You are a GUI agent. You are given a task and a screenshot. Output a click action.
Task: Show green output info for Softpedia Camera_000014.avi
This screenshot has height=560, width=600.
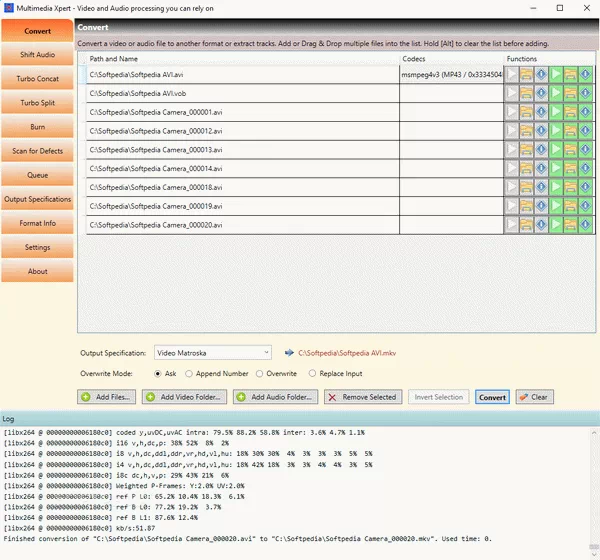586,169
